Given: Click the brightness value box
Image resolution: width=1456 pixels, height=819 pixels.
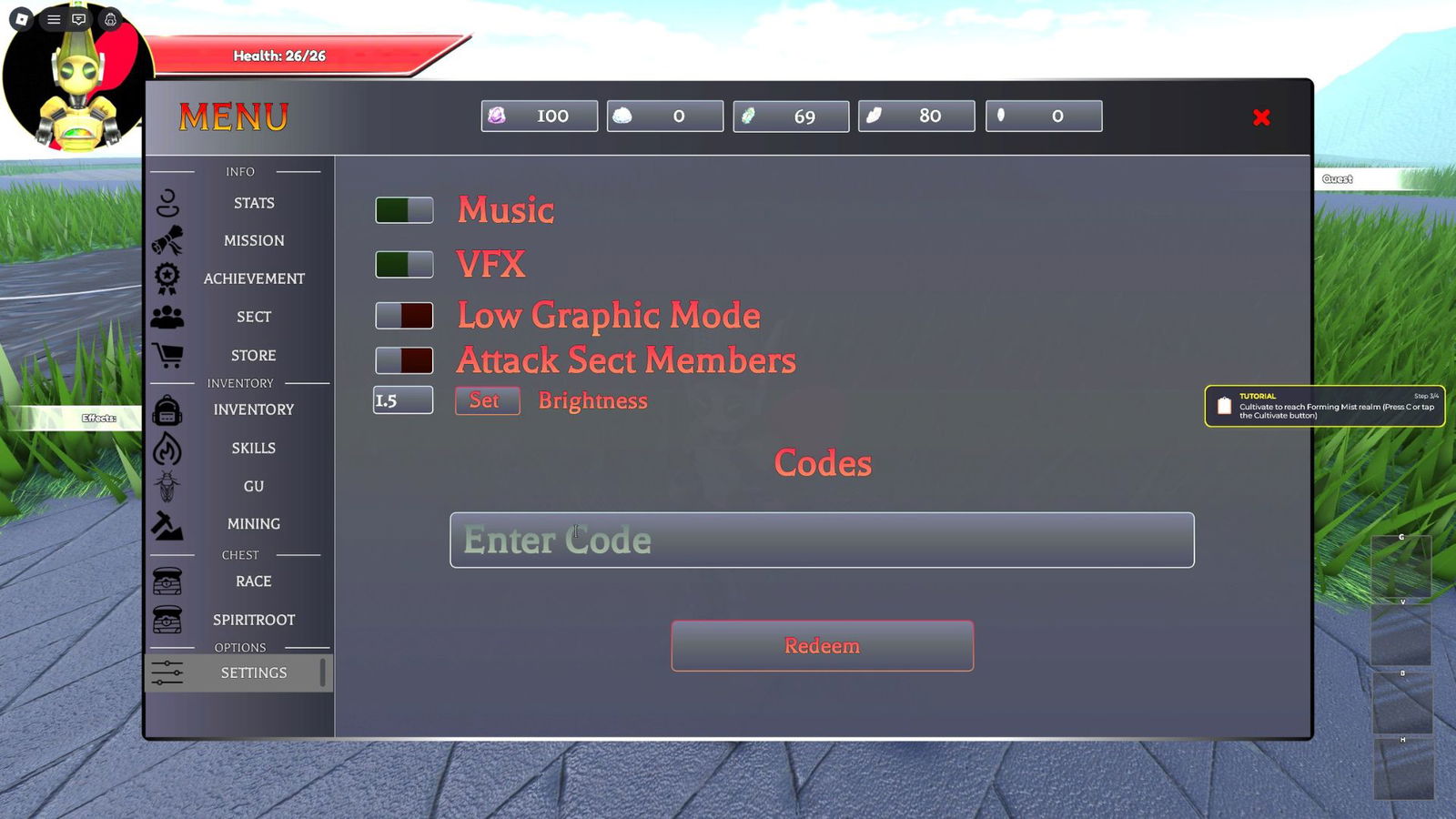Looking at the screenshot, I should pyautogui.click(x=403, y=400).
